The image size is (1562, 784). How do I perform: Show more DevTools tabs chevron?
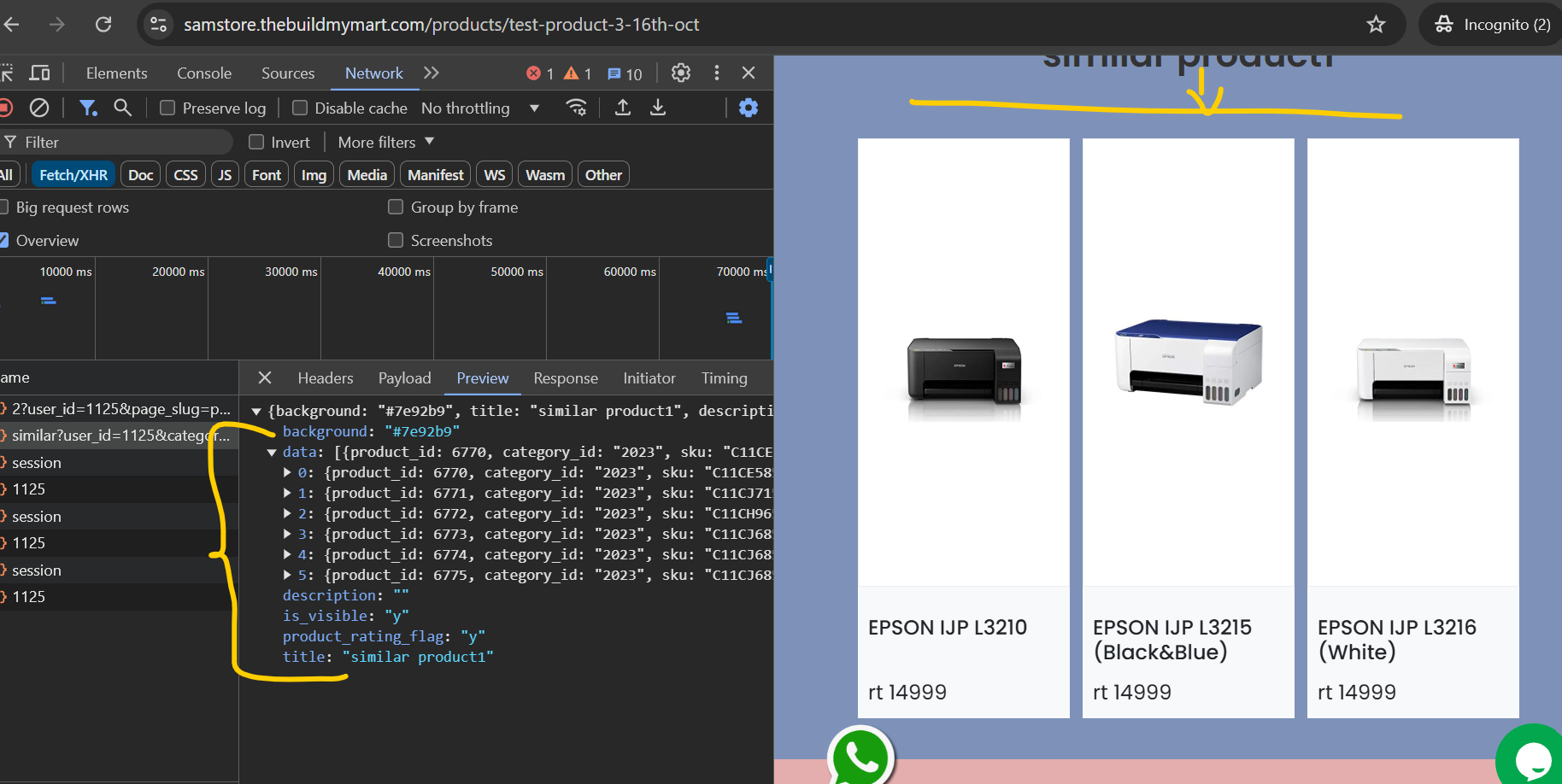pos(432,73)
